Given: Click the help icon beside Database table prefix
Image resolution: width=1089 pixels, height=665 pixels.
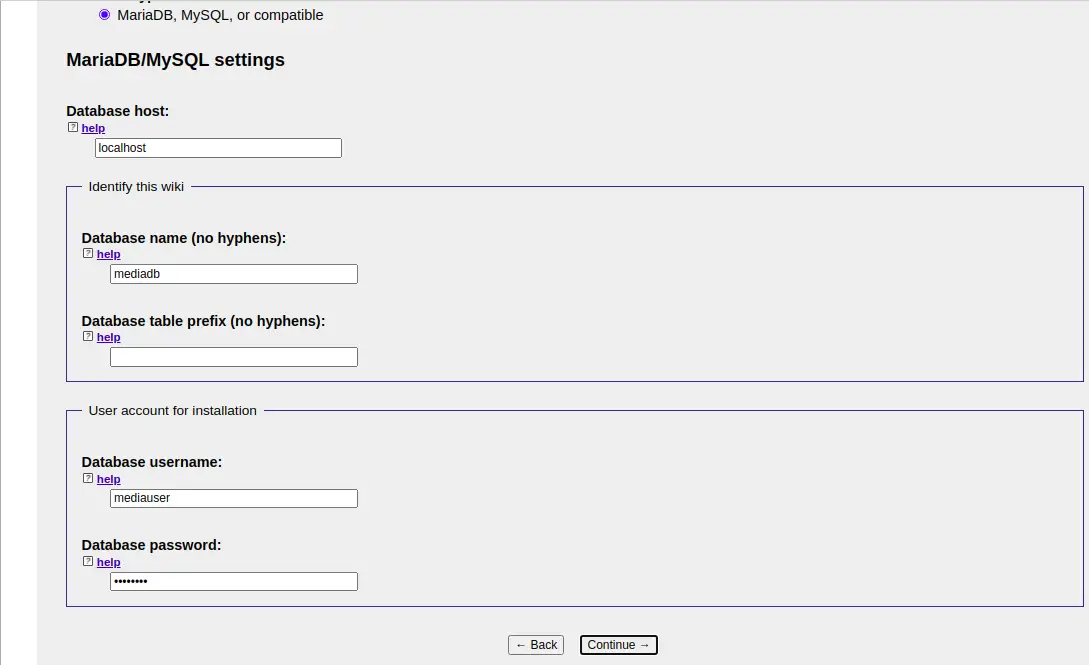Looking at the screenshot, I should click(x=88, y=336).
